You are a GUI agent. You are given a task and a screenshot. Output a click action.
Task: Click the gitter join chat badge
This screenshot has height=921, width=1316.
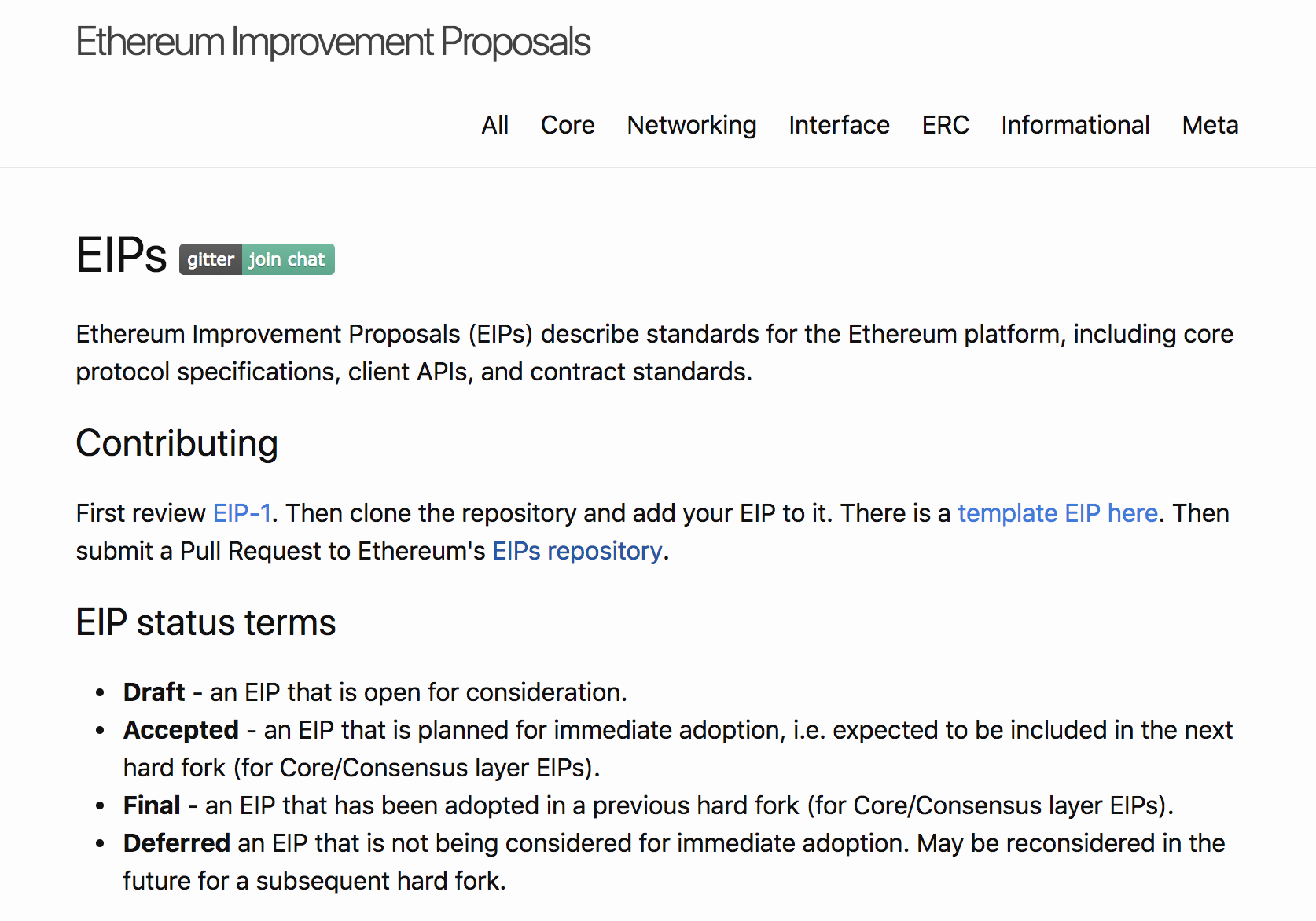[x=256, y=259]
